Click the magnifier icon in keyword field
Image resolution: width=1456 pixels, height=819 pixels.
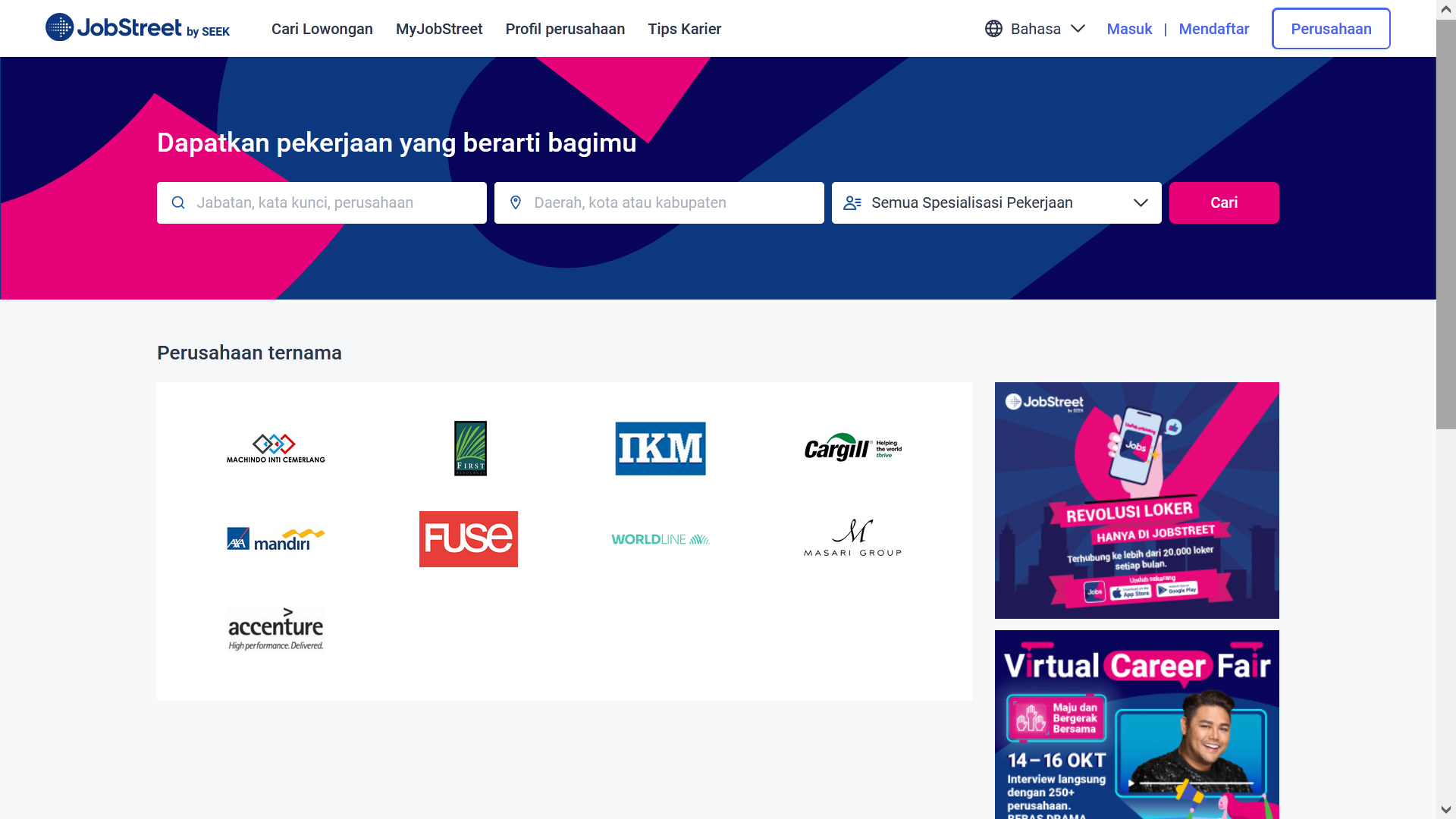click(x=178, y=202)
